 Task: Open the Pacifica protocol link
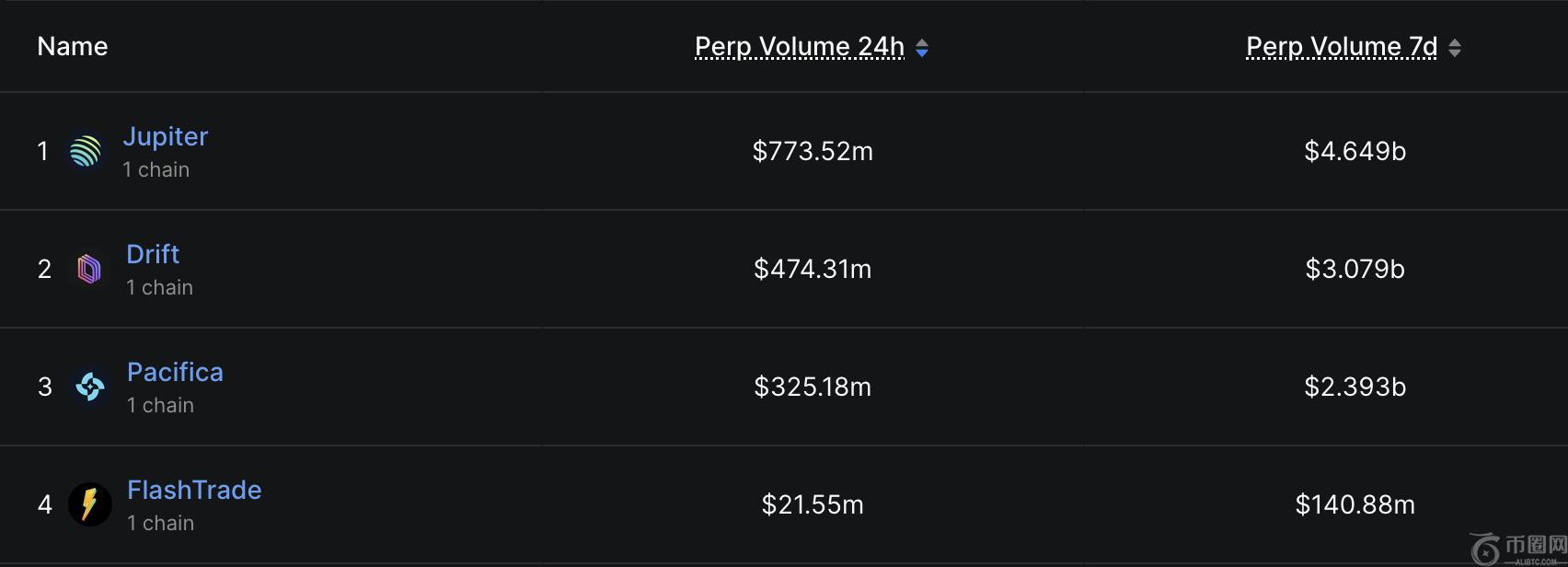175,372
